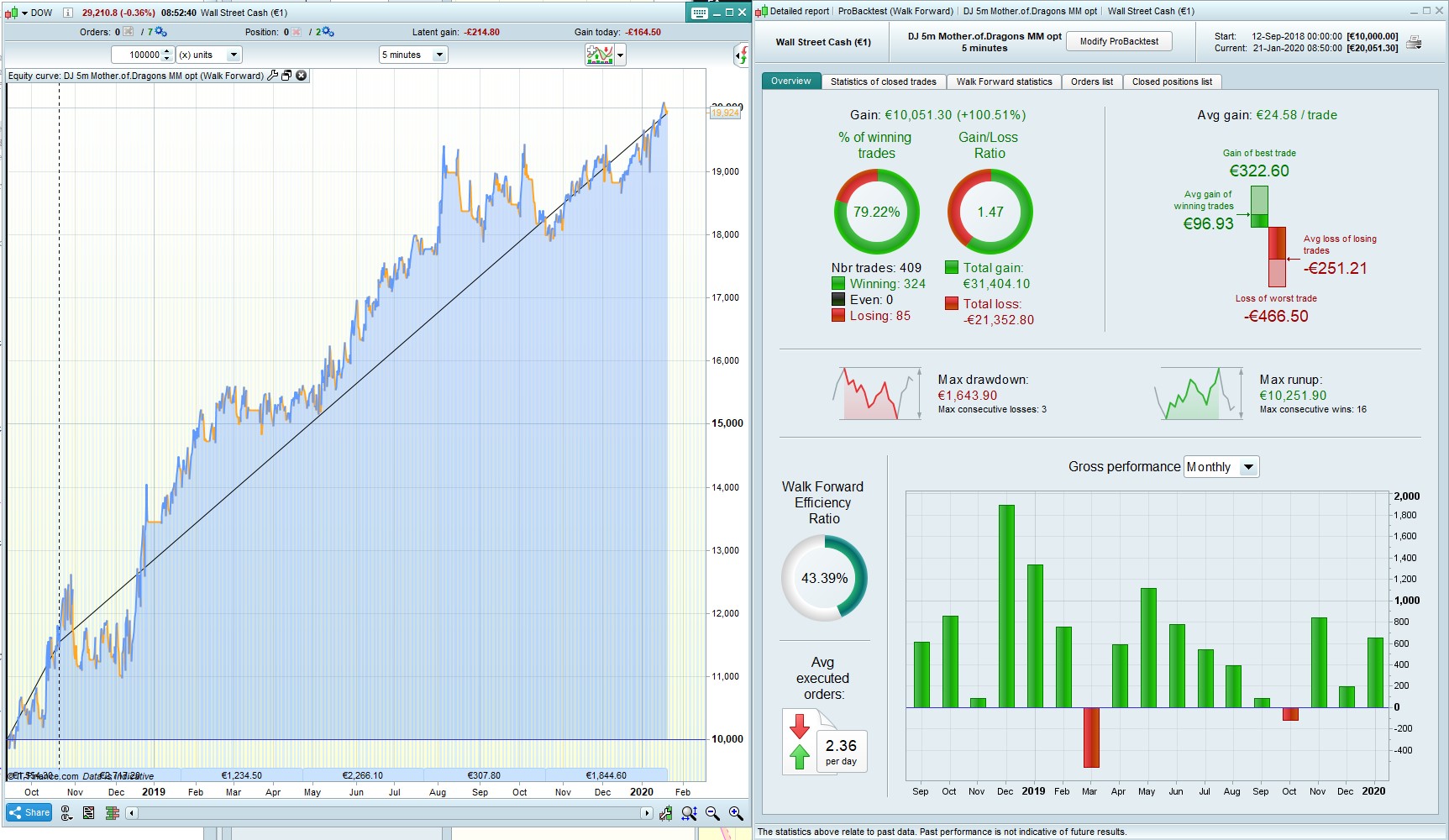Click the Gain/Loss Ratio 1.47 donut
Image resolution: width=1449 pixels, height=840 pixels.
(x=990, y=212)
